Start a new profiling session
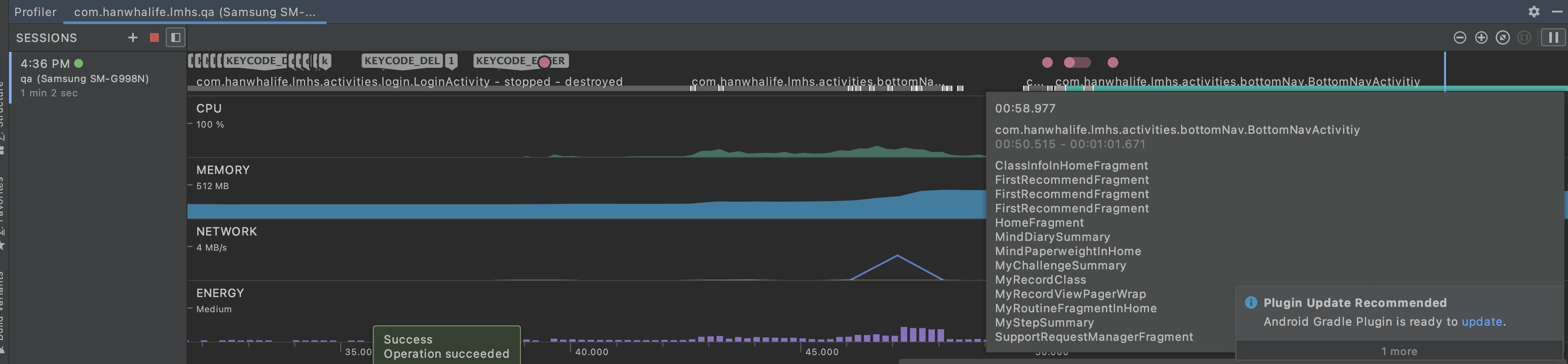The image size is (1568, 364). point(133,38)
